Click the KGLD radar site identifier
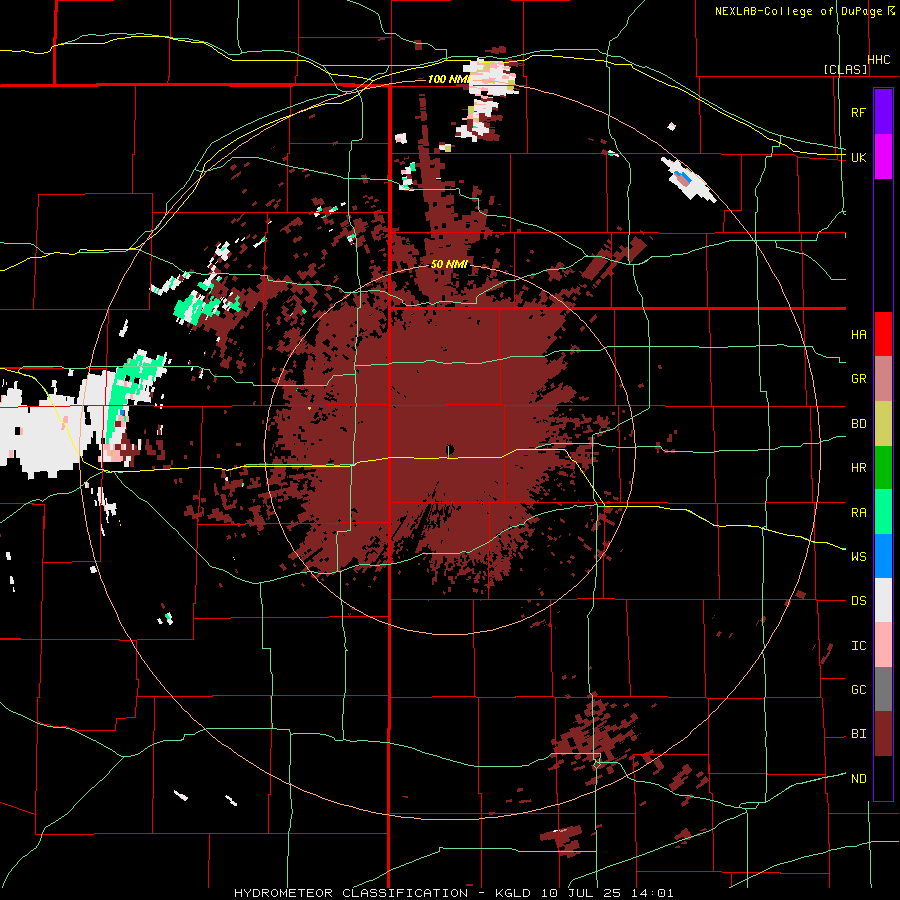The width and height of the screenshot is (900, 900). click(515, 893)
